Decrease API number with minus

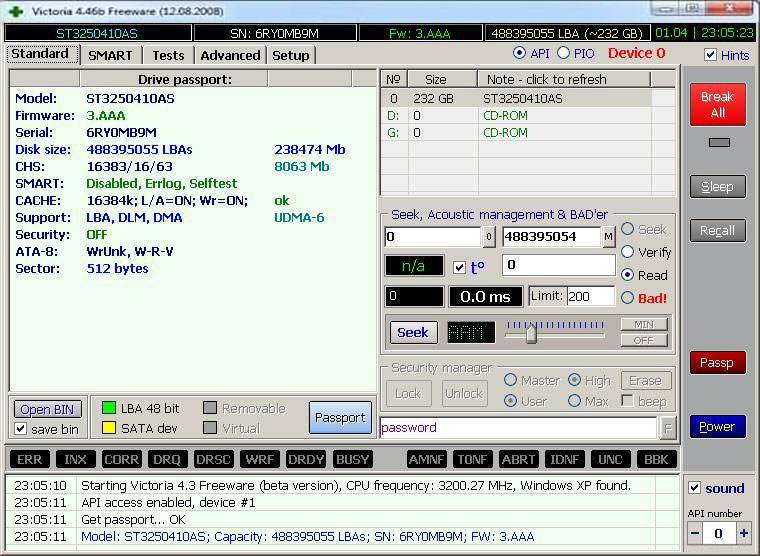[695, 534]
